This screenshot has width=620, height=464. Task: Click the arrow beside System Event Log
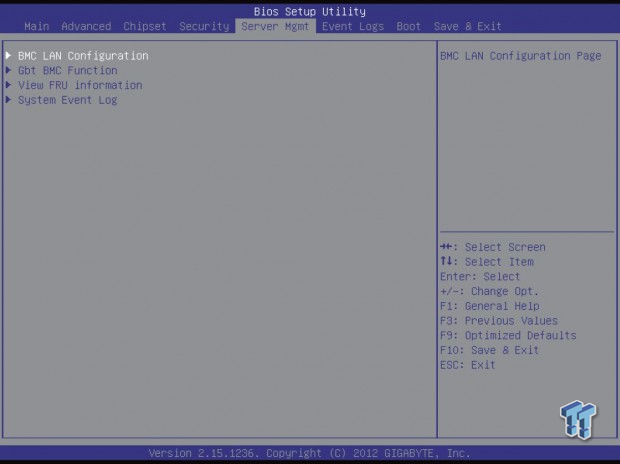[8, 99]
